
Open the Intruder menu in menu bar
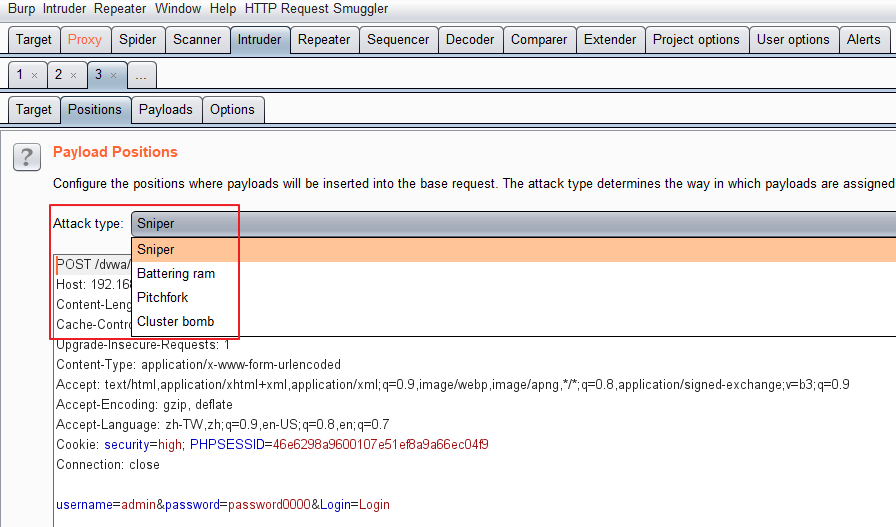(x=64, y=9)
